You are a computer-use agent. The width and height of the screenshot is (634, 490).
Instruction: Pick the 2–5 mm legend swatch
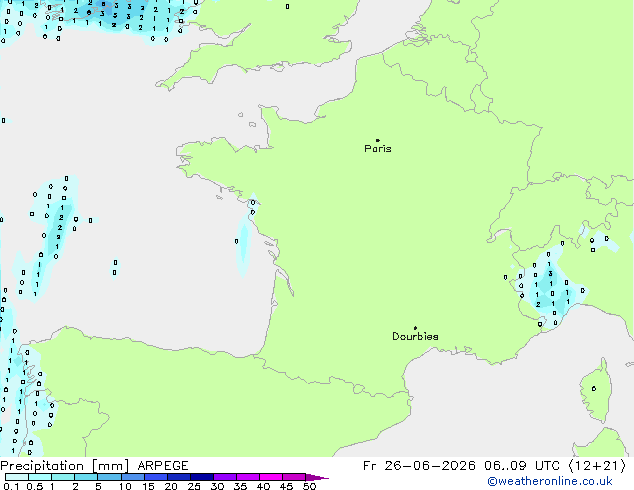(x=86, y=477)
